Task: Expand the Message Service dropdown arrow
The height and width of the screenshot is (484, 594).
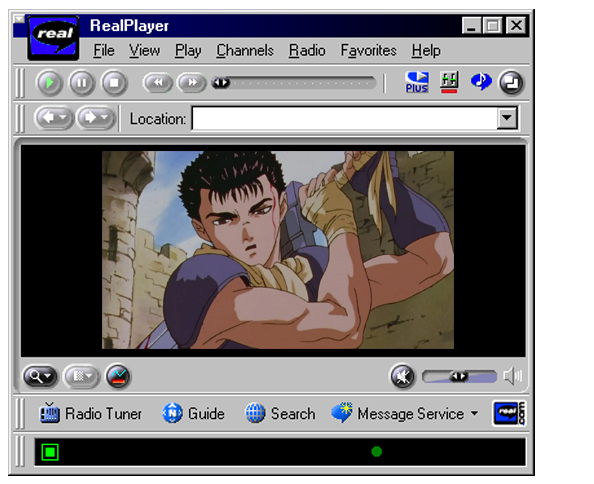Action: coord(474,414)
